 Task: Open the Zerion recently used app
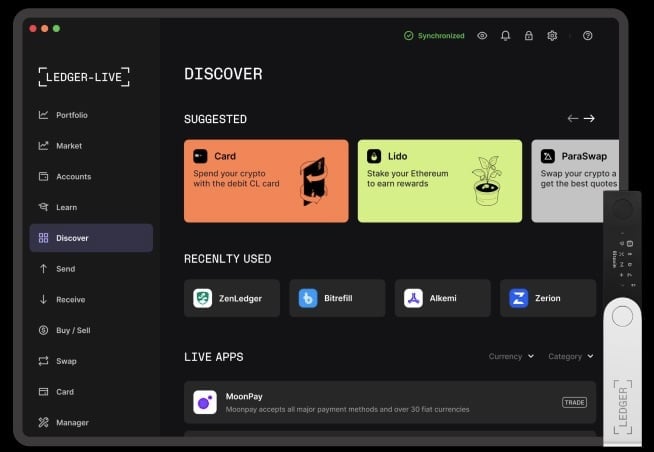click(x=548, y=298)
